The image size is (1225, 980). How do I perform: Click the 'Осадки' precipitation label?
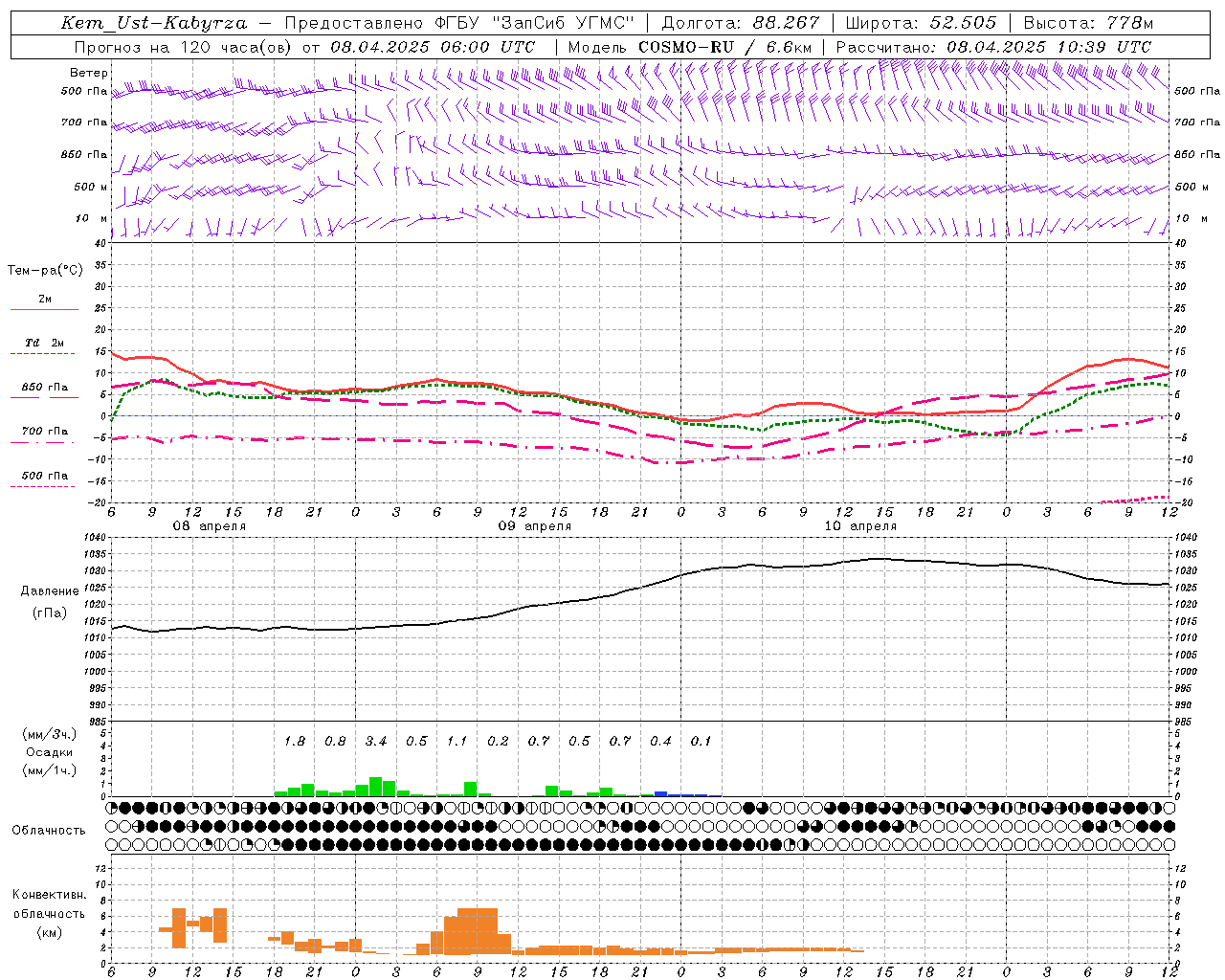50,753
